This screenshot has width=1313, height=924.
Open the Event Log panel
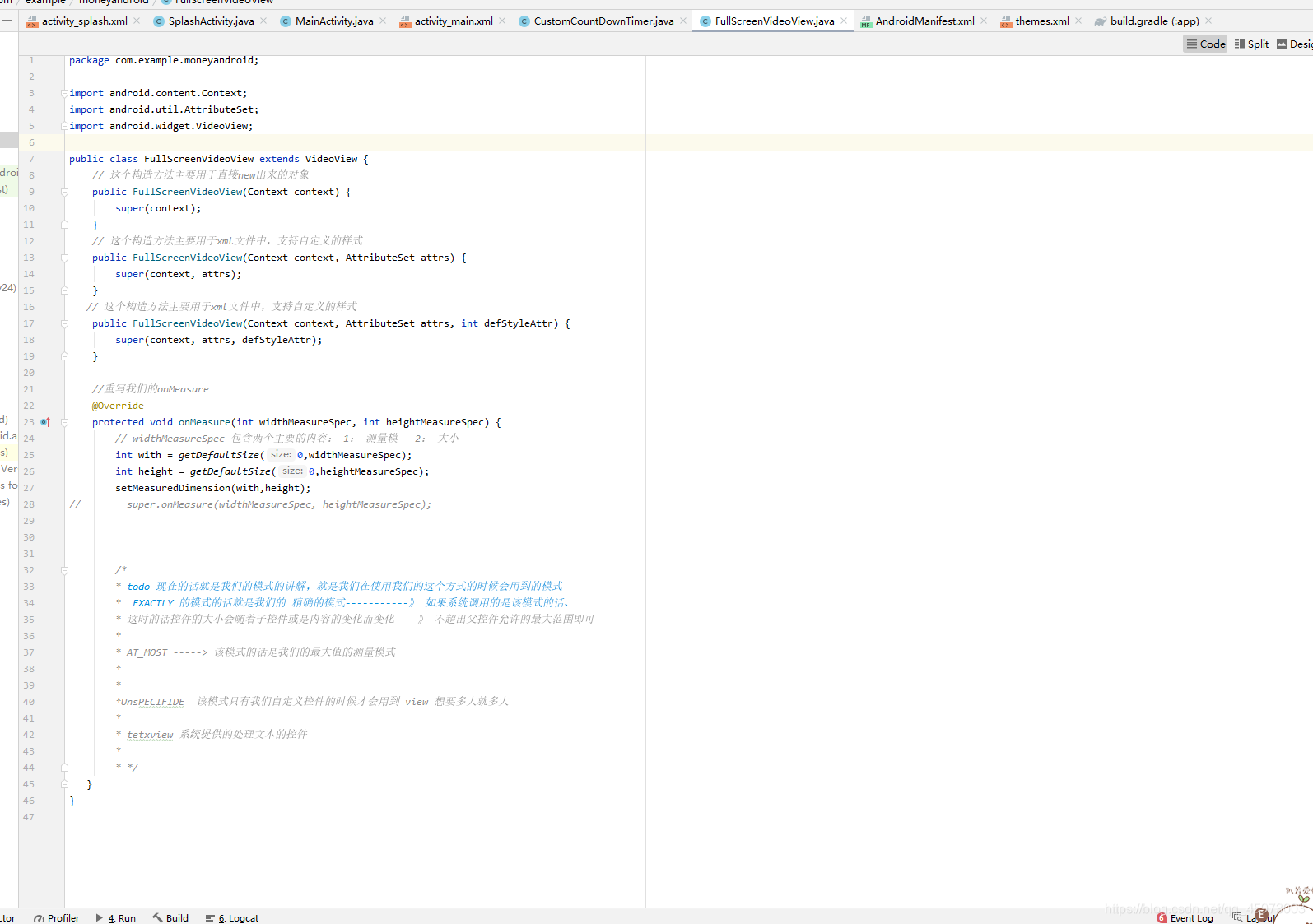click(x=1185, y=917)
